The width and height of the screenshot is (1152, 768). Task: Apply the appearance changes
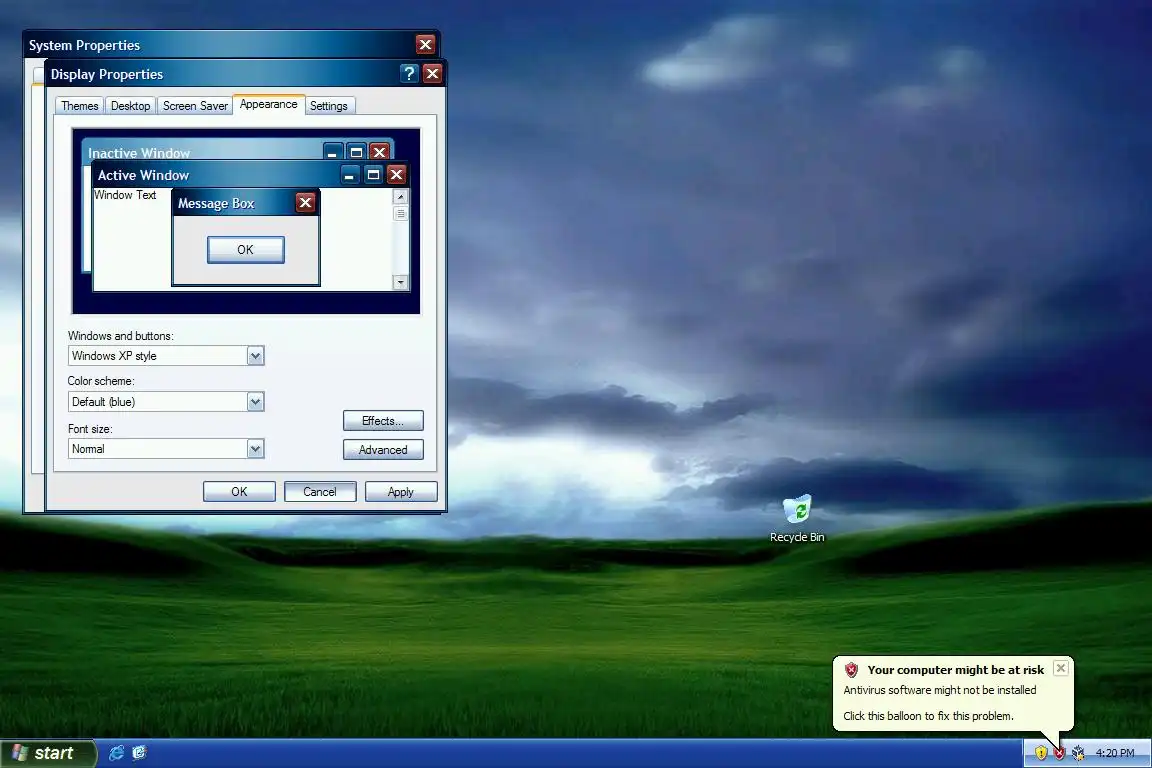click(400, 492)
